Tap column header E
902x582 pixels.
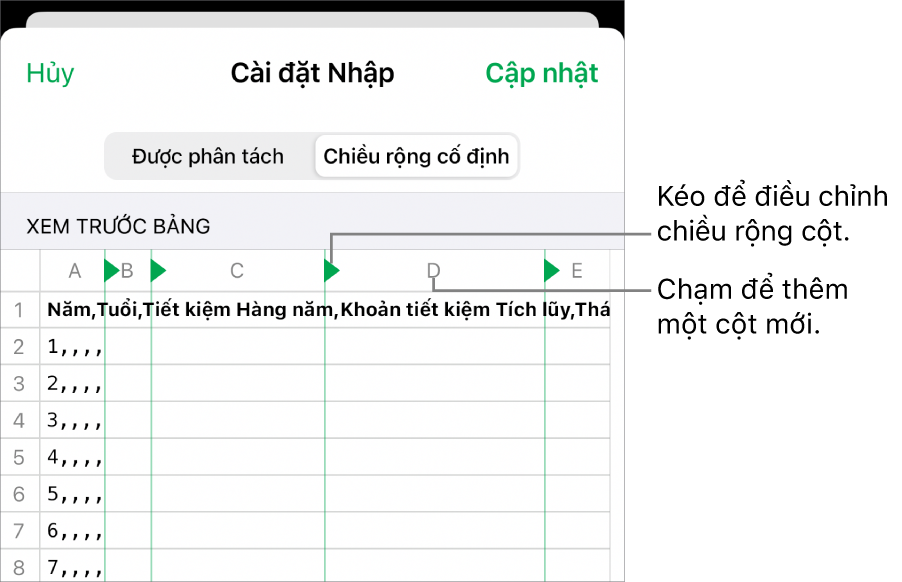pyautogui.click(x=576, y=270)
